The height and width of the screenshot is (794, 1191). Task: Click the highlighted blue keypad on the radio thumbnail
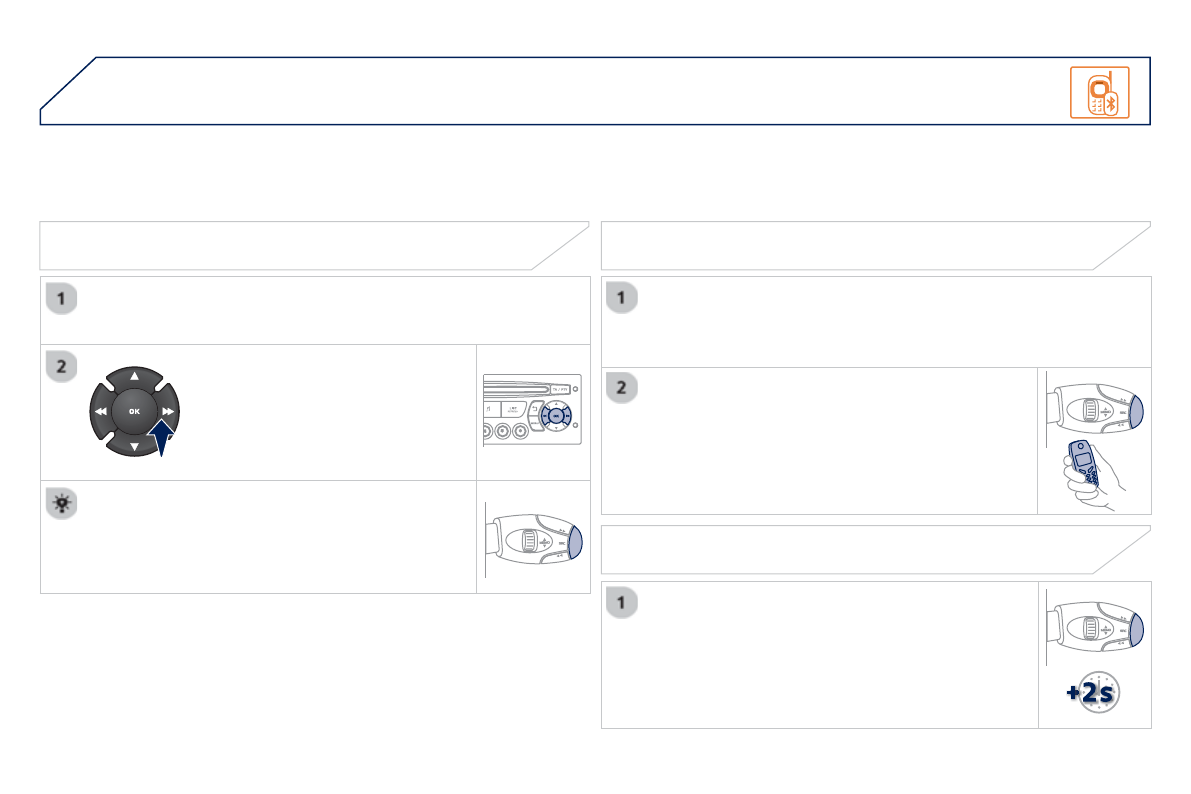point(557,414)
